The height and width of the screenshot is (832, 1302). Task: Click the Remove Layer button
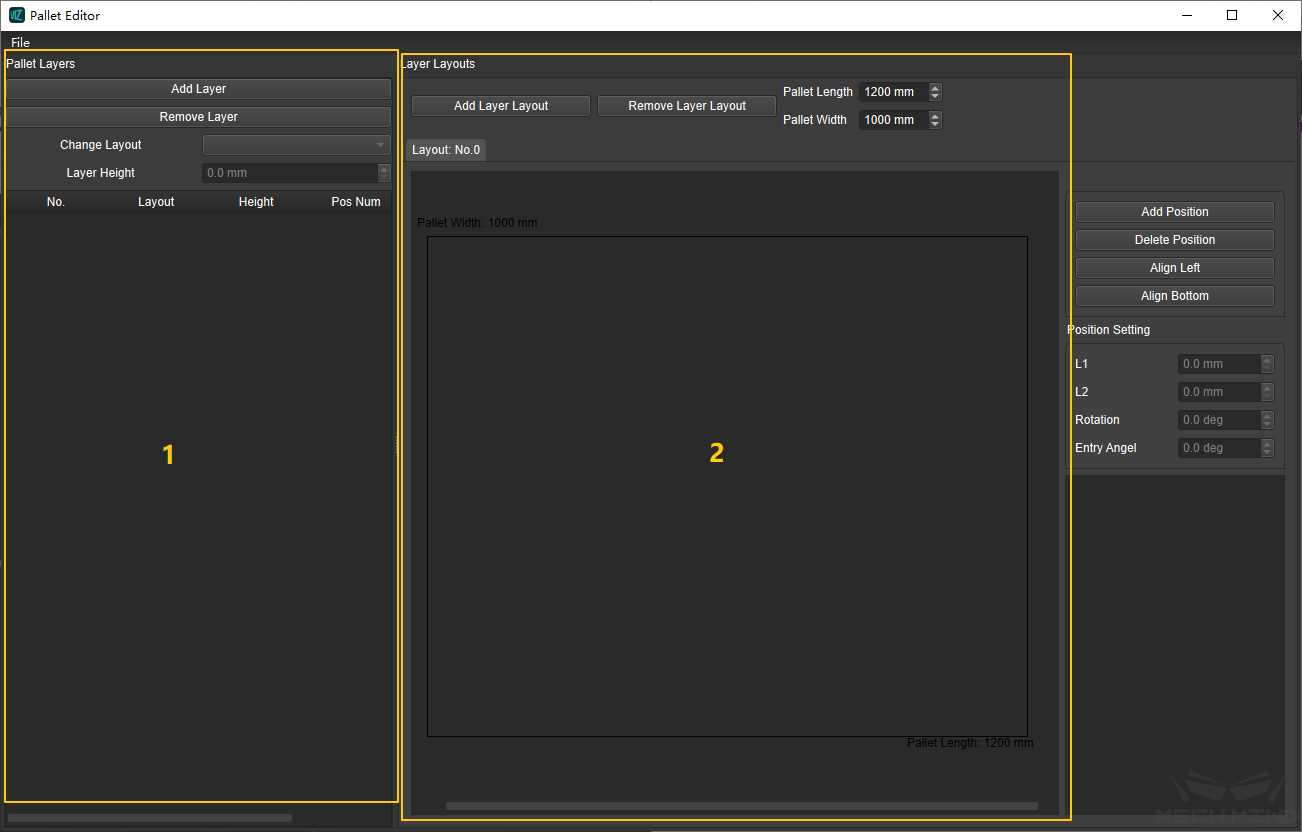click(198, 117)
